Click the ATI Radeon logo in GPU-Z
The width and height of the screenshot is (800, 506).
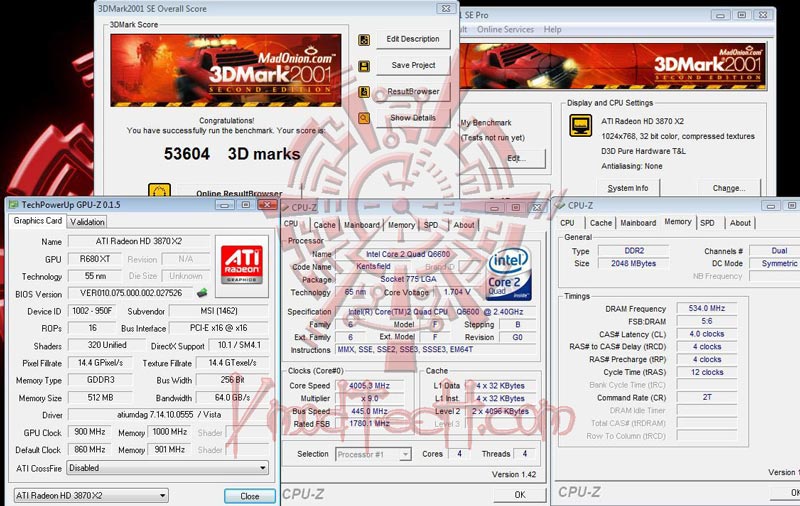(242, 265)
